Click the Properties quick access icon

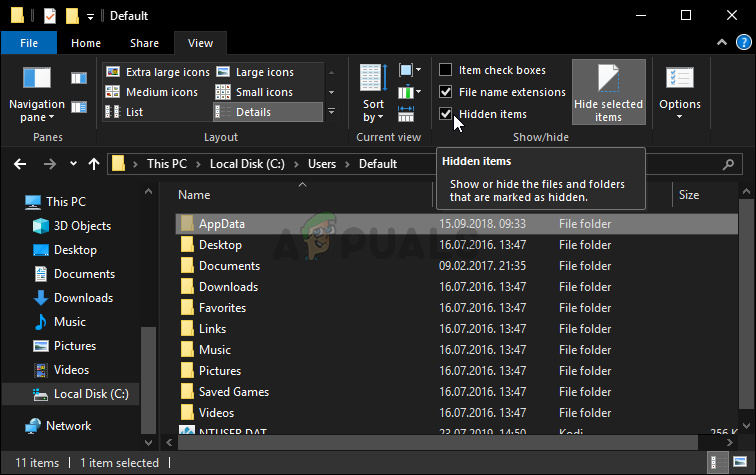tap(50, 16)
